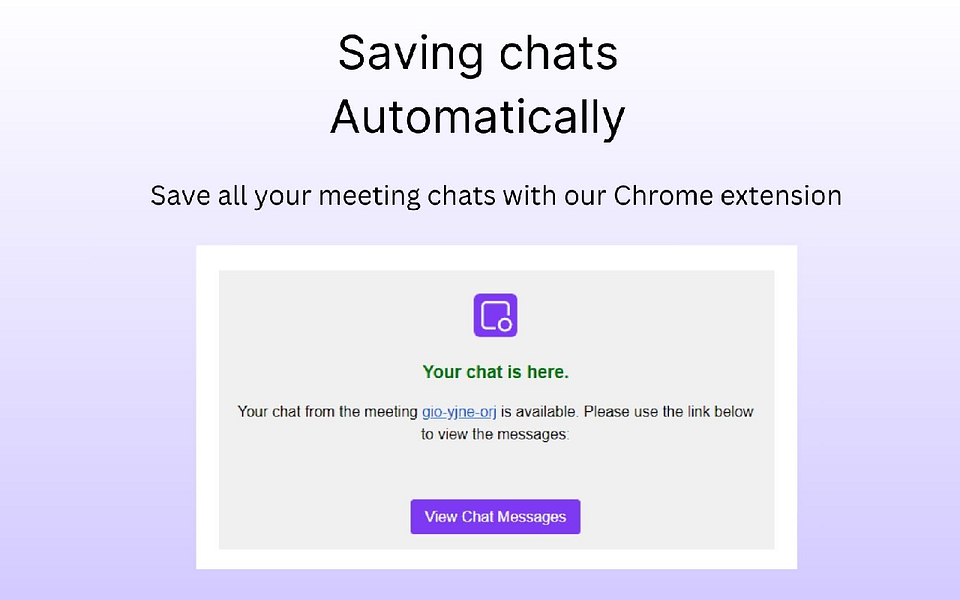Click the green "Your chat is here." heading
960x600 pixels.
click(x=495, y=372)
